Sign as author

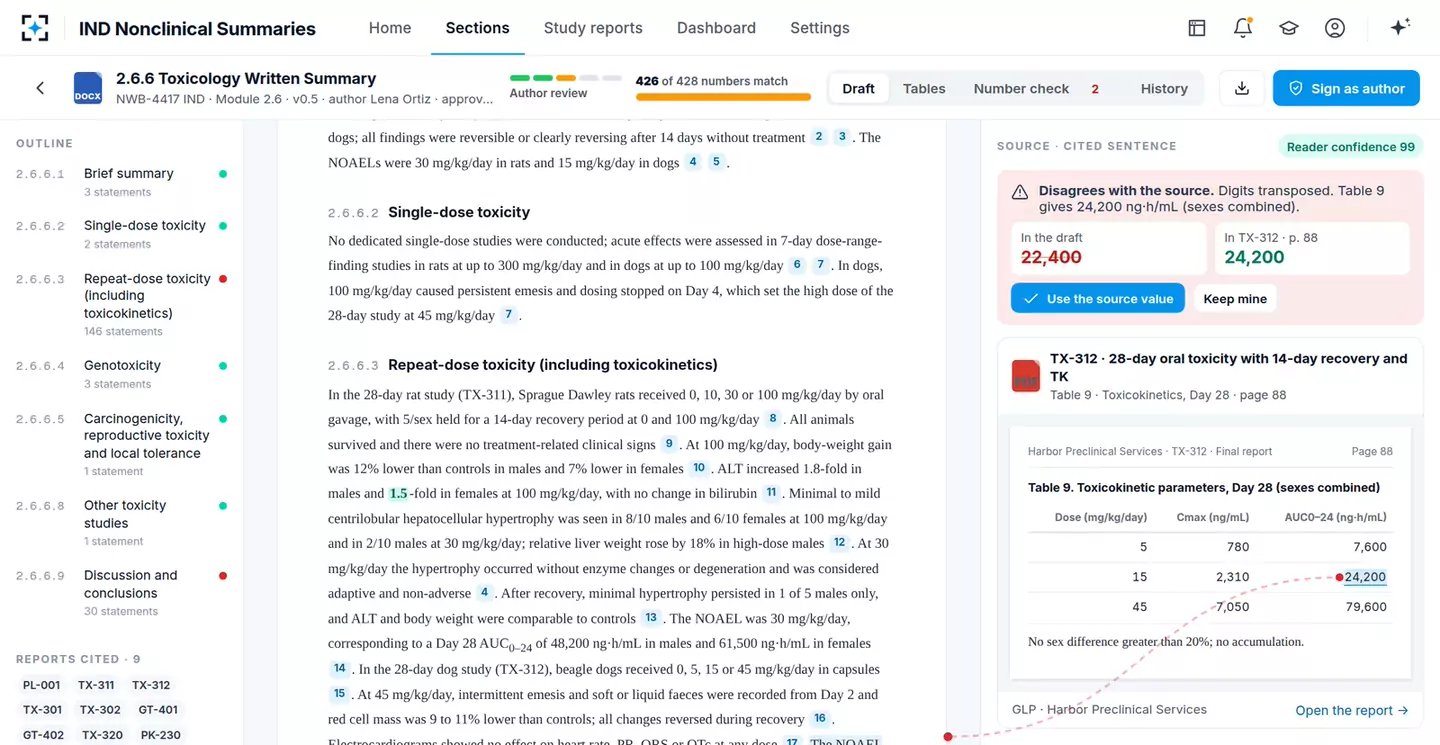(x=1346, y=88)
